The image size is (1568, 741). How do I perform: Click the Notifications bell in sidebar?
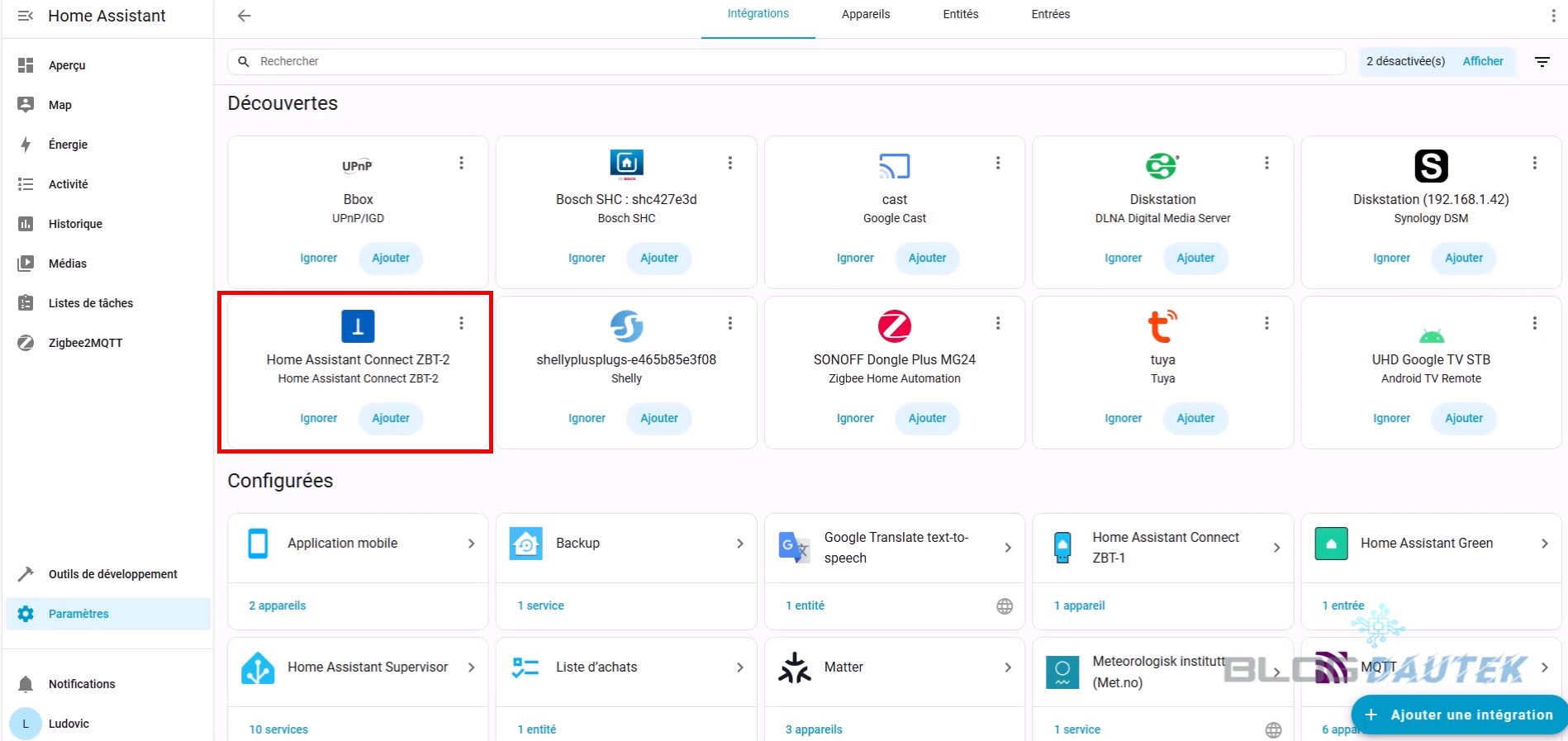[26, 684]
